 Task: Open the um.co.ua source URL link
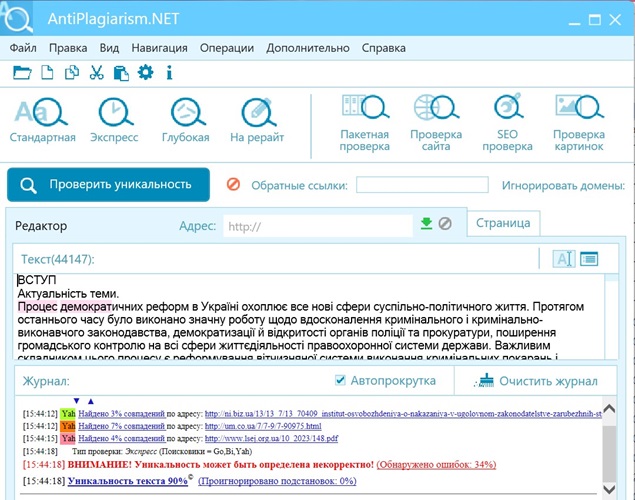point(263,426)
